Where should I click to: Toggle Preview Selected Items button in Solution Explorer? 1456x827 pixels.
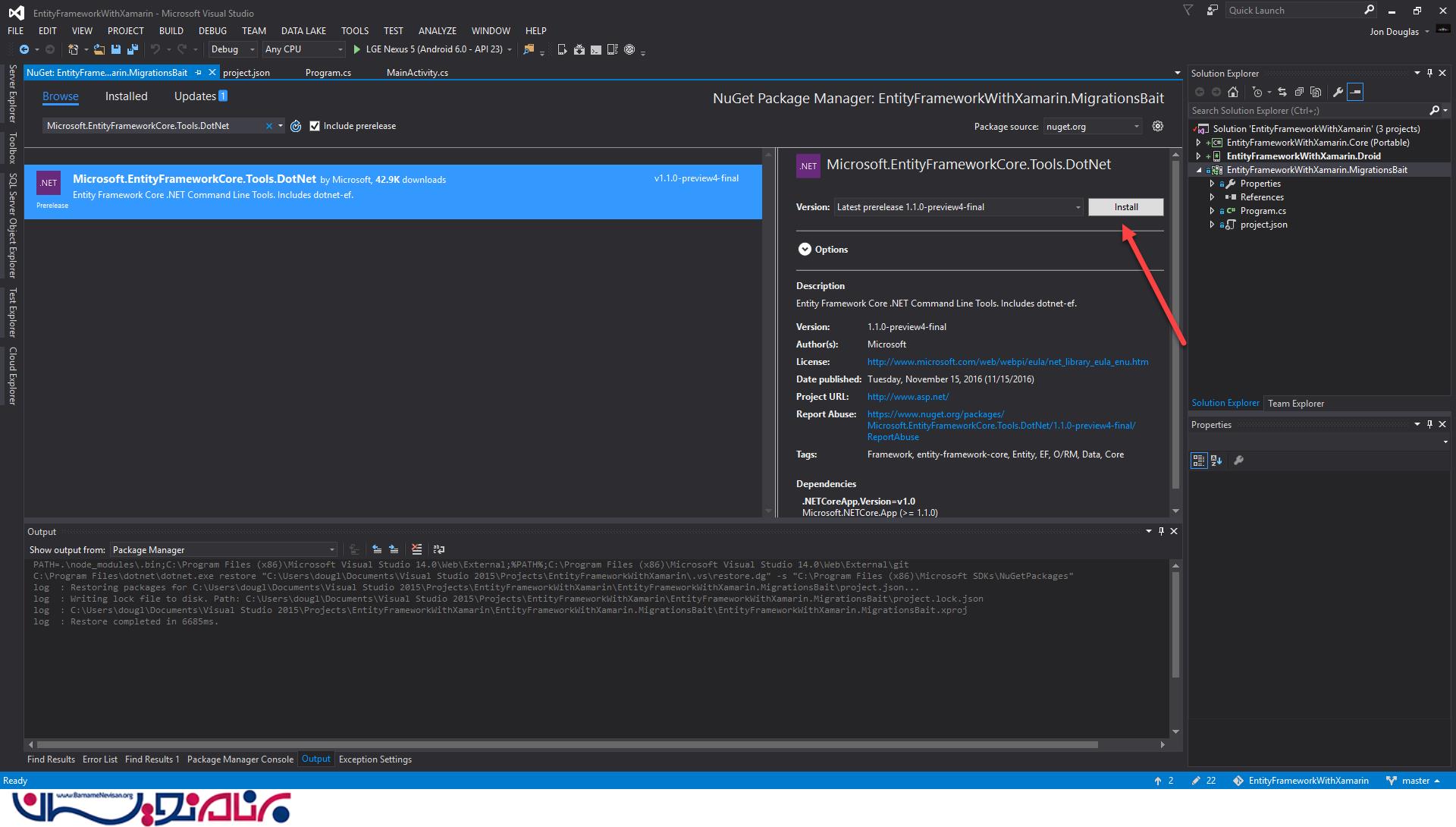coord(1355,92)
